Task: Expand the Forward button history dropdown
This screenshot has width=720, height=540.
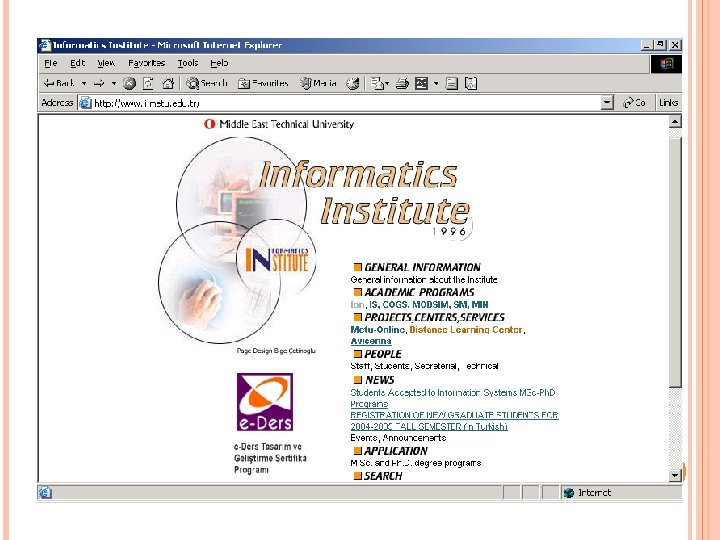Action: [113, 83]
